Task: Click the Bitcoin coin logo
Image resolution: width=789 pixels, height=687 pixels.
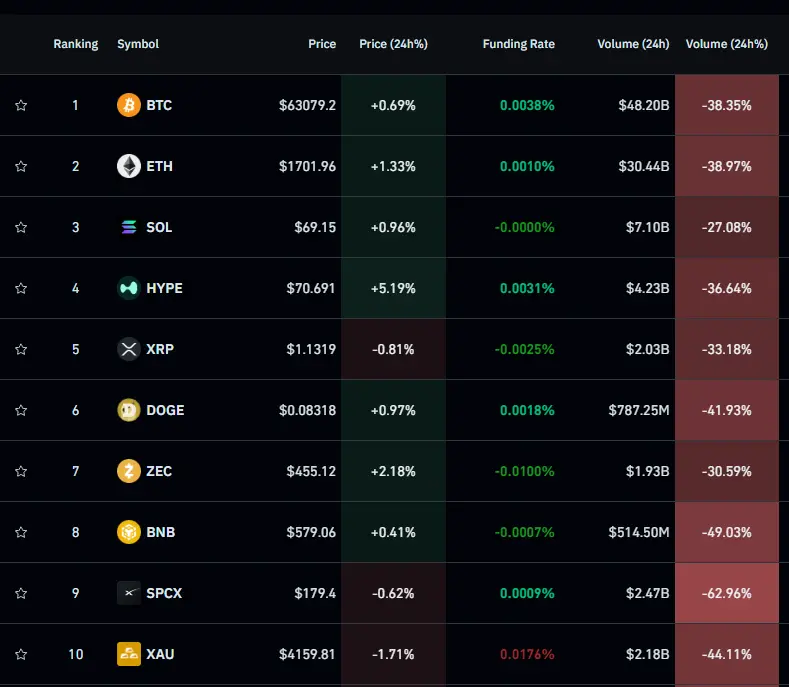Action: 129,105
